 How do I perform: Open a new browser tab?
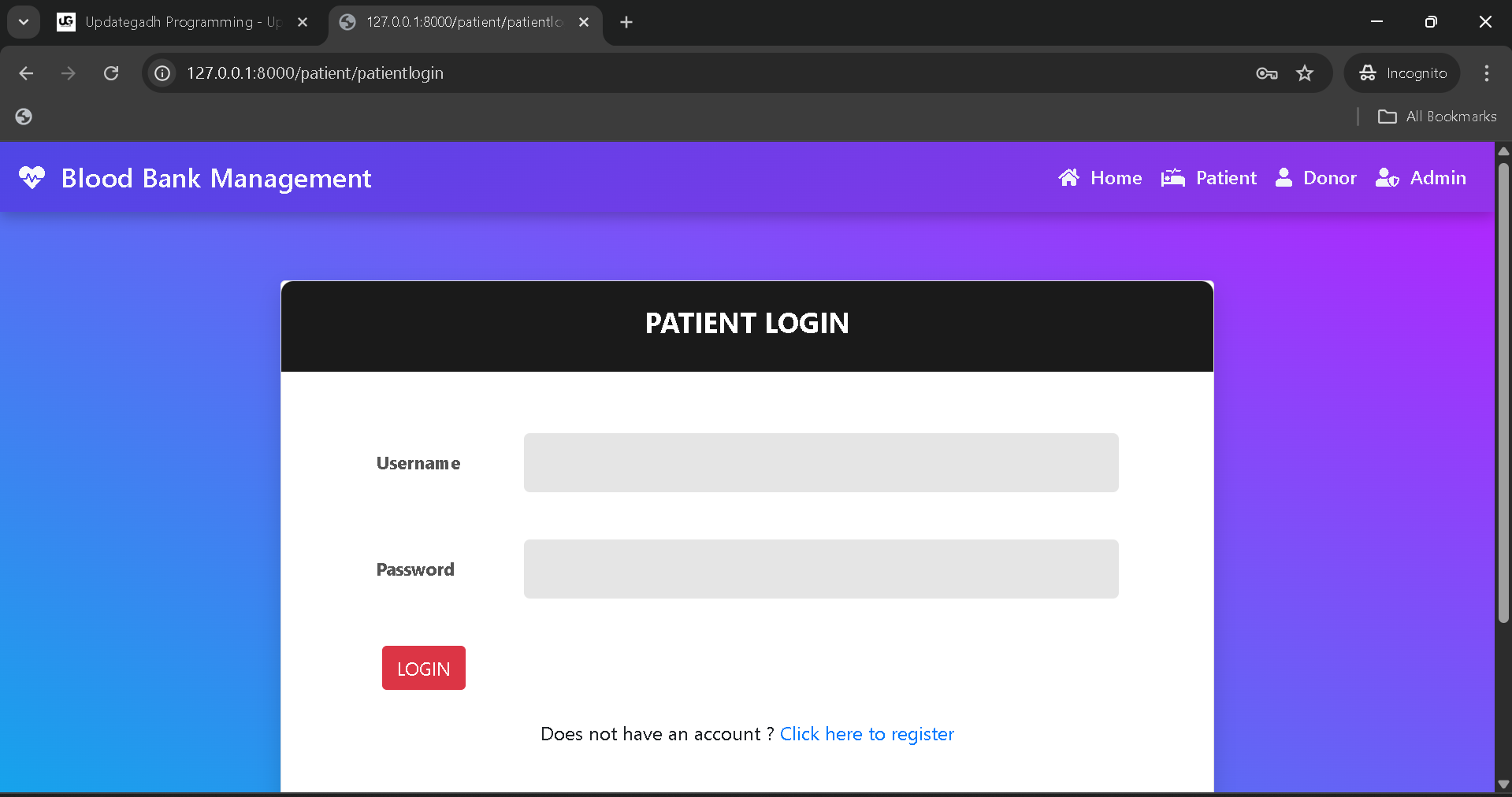(x=626, y=22)
